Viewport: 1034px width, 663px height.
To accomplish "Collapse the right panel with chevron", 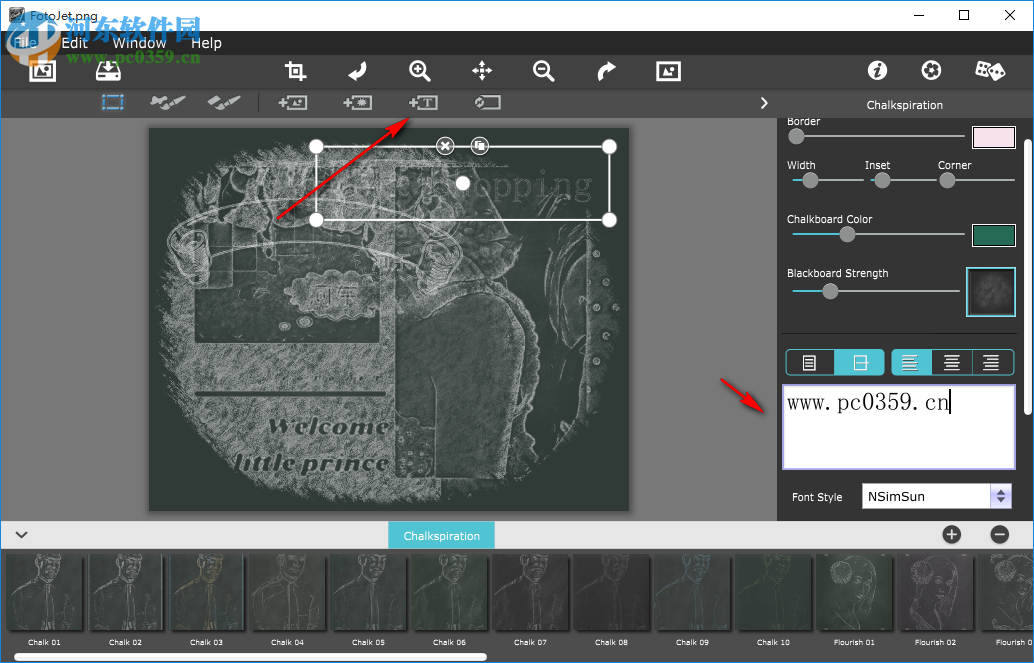I will (x=764, y=103).
